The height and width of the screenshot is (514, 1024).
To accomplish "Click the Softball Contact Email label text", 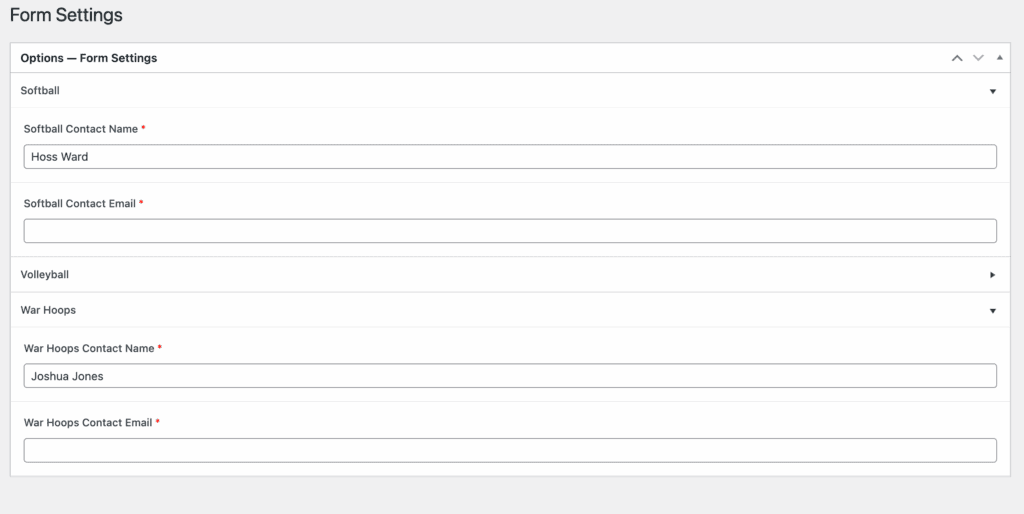I will [79, 203].
